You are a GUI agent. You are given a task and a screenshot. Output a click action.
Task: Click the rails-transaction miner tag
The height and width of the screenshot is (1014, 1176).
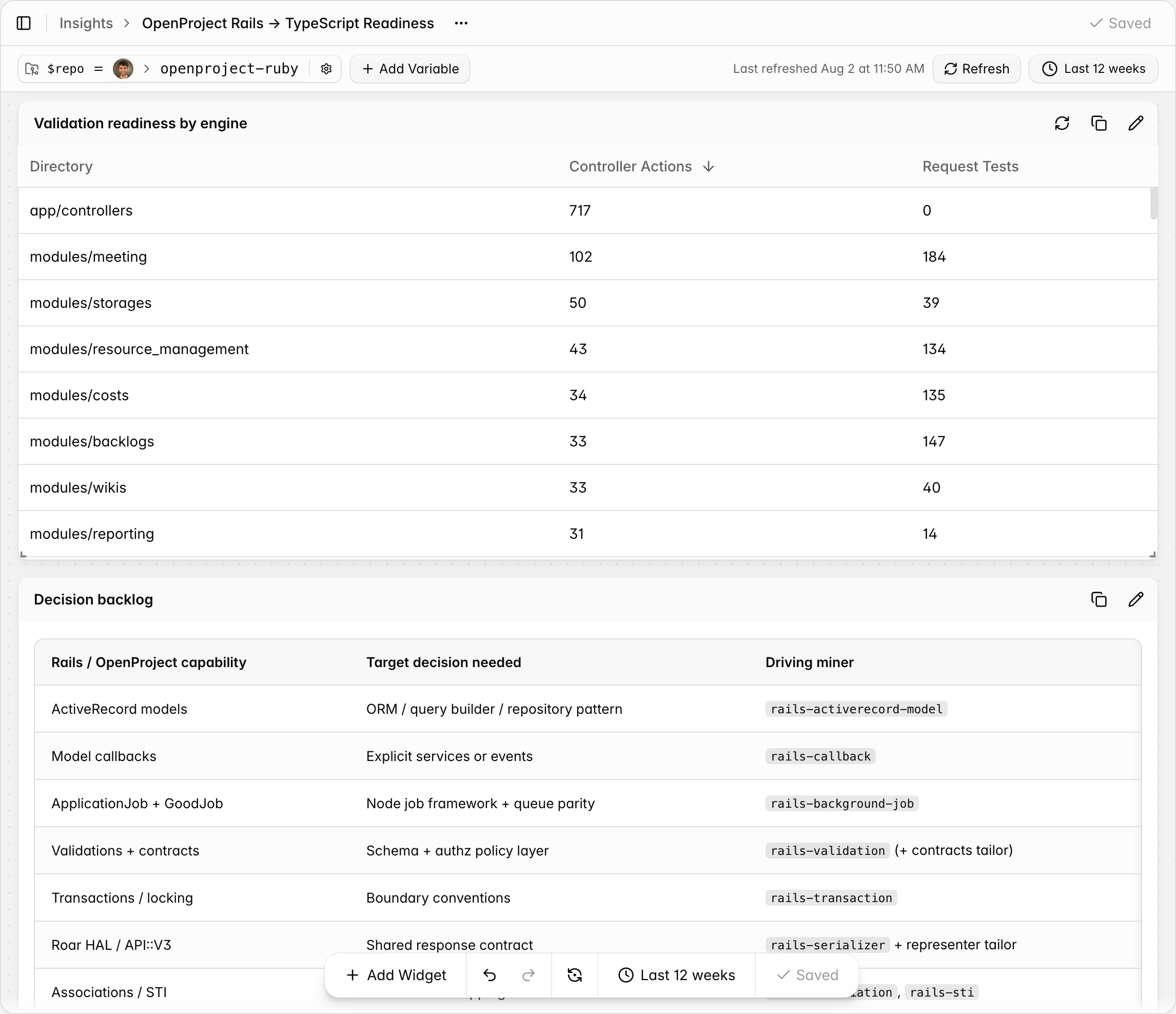(x=832, y=898)
